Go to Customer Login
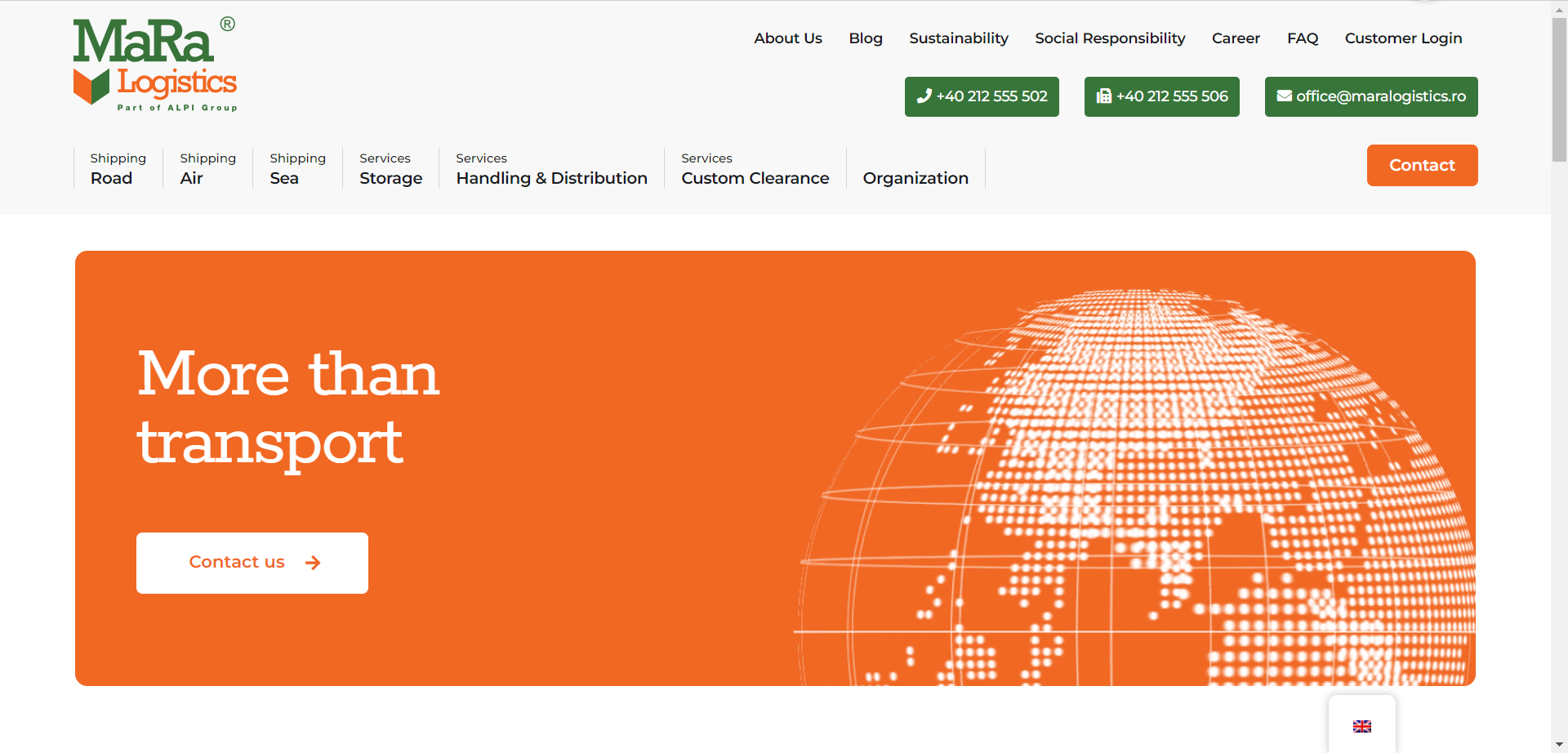Screen dimensions: 1568x753 1402,38
